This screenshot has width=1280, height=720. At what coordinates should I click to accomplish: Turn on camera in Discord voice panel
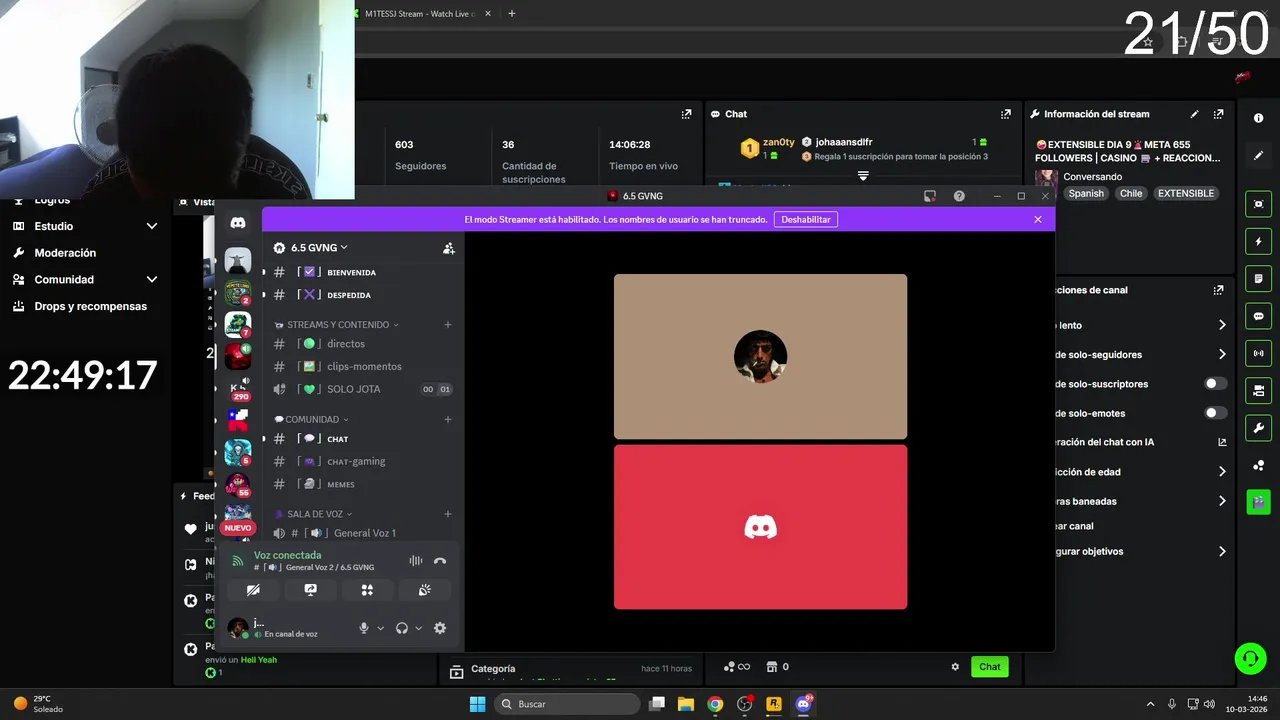point(253,590)
